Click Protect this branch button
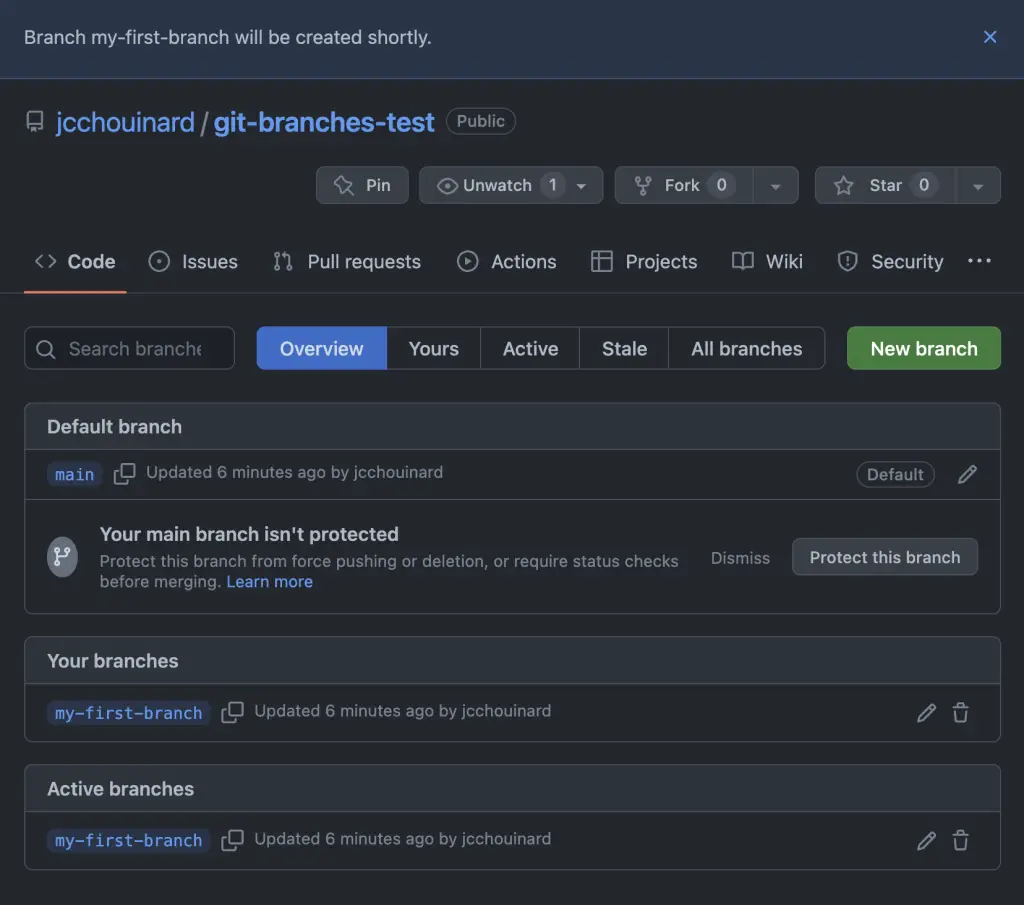The image size is (1024, 905). click(x=885, y=557)
